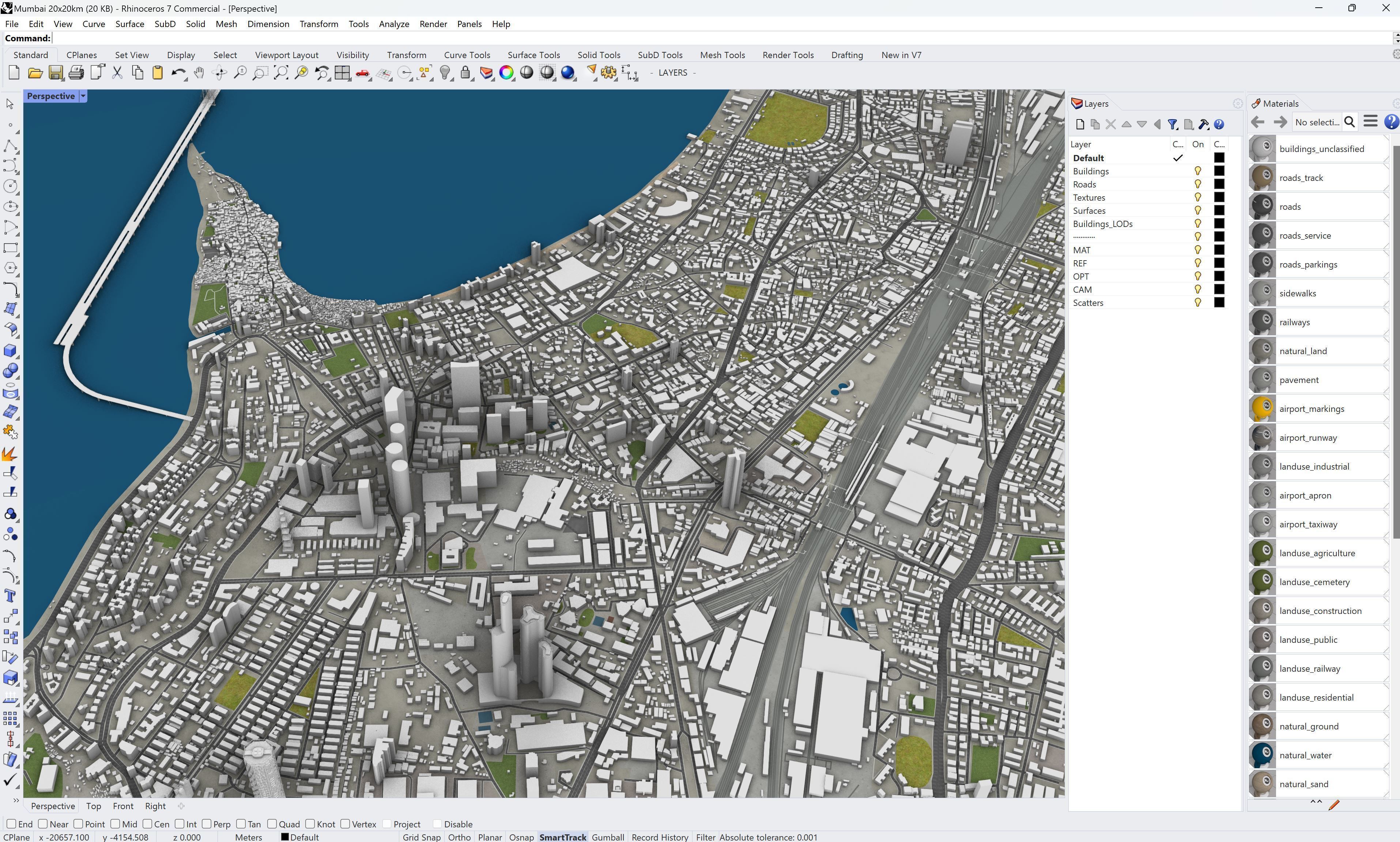The height and width of the screenshot is (842, 1400).
Task: Expand the collapsed left sidebar chevrons
Action: [x=15, y=801]
